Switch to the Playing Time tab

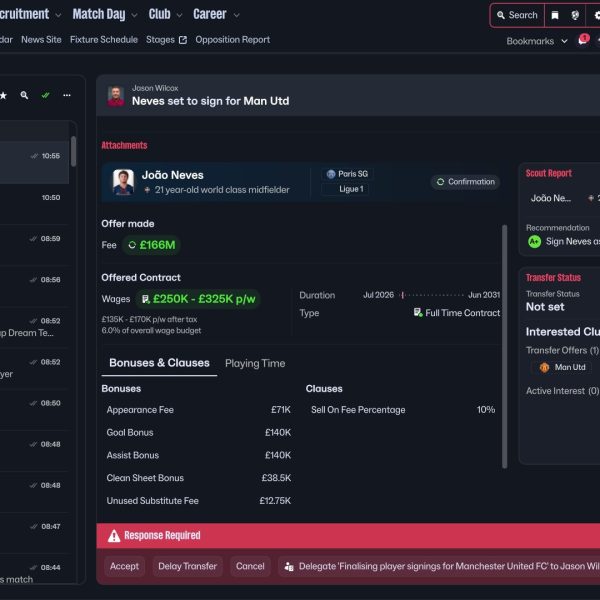(255, 363)
